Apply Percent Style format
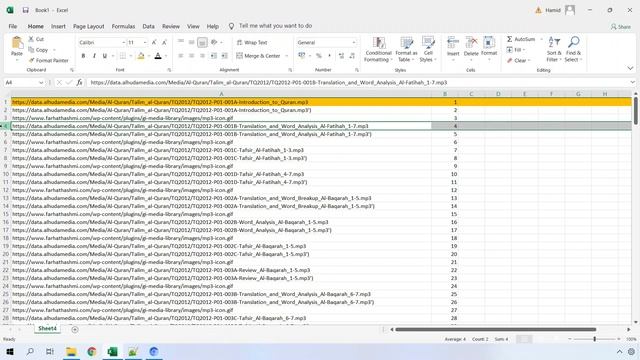This screenshot has width=640, height=360. 319,56
